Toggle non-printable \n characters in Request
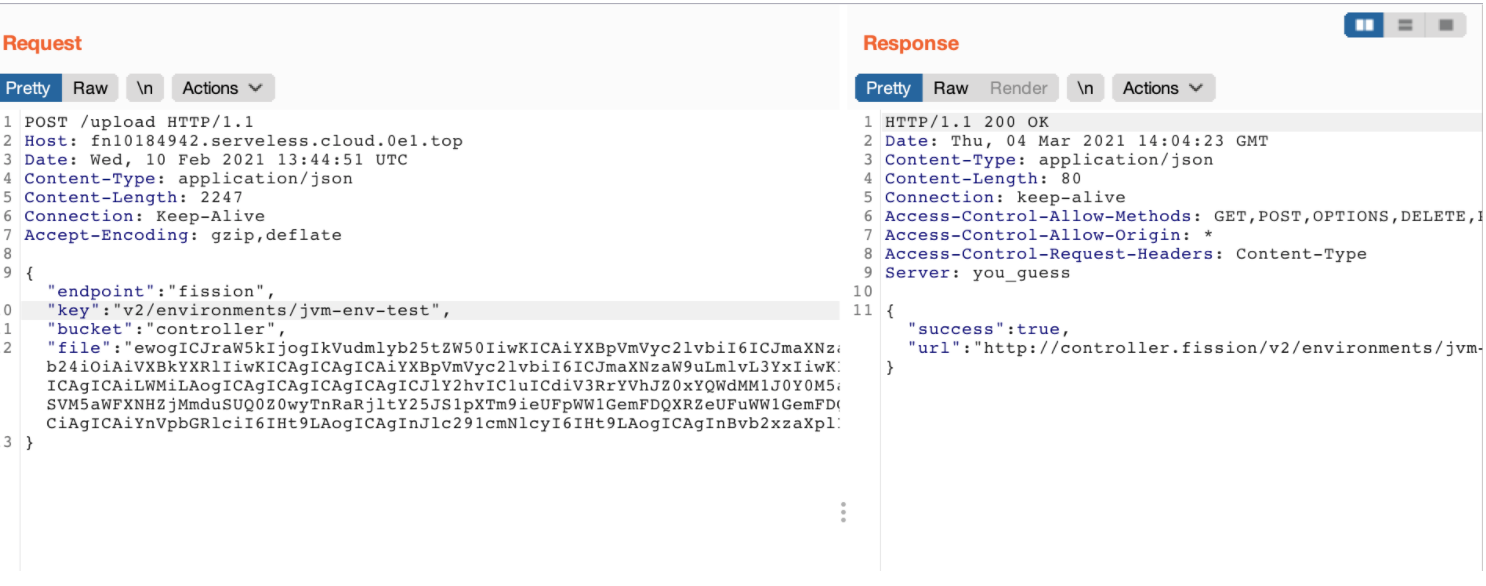This screenshot has height=586, width=1486. [145, 88]
